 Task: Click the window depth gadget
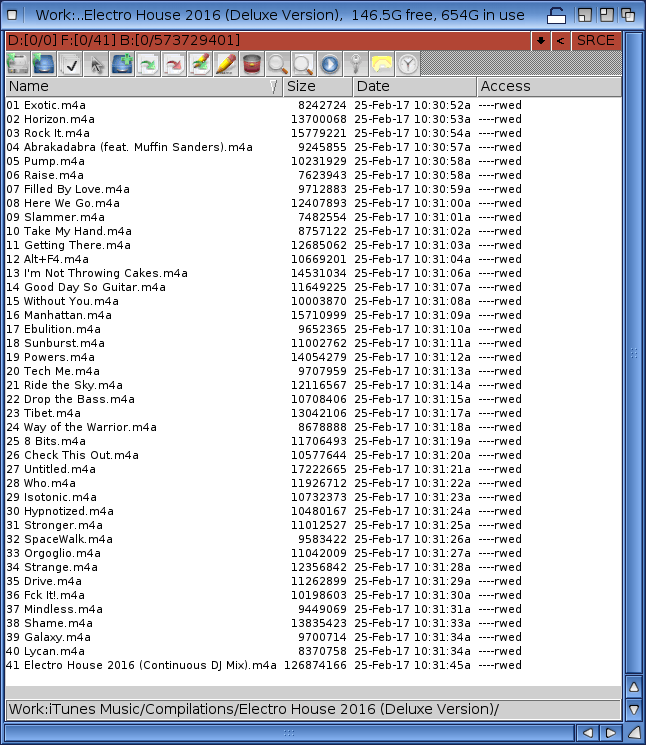pyautogui.click(x=628, y=15)
